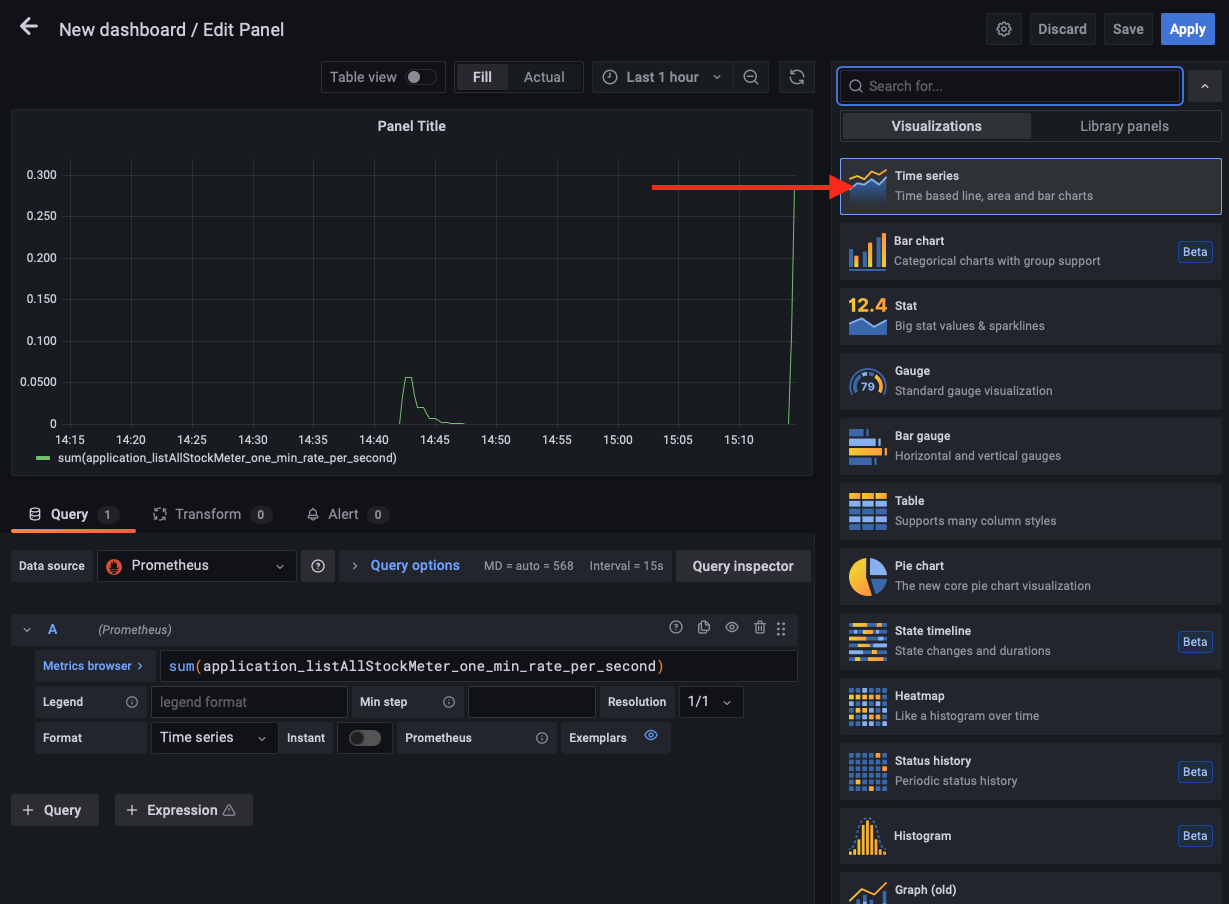Select the Actual display mode
The width and height of the screenshot is (1229, 904).
tap(544, 77)
